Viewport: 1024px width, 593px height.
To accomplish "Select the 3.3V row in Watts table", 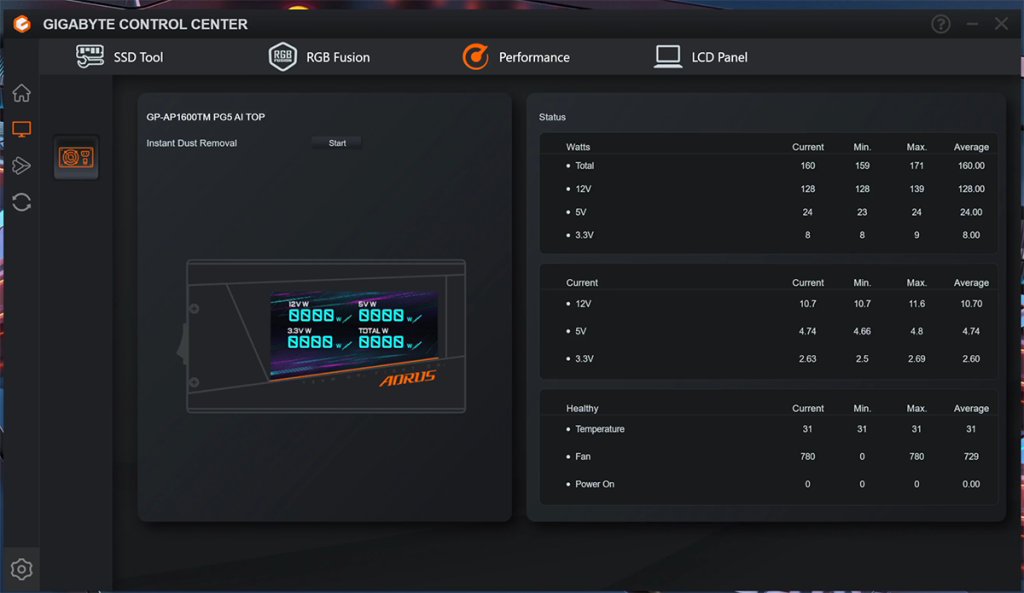I will (x=769, y=235).
